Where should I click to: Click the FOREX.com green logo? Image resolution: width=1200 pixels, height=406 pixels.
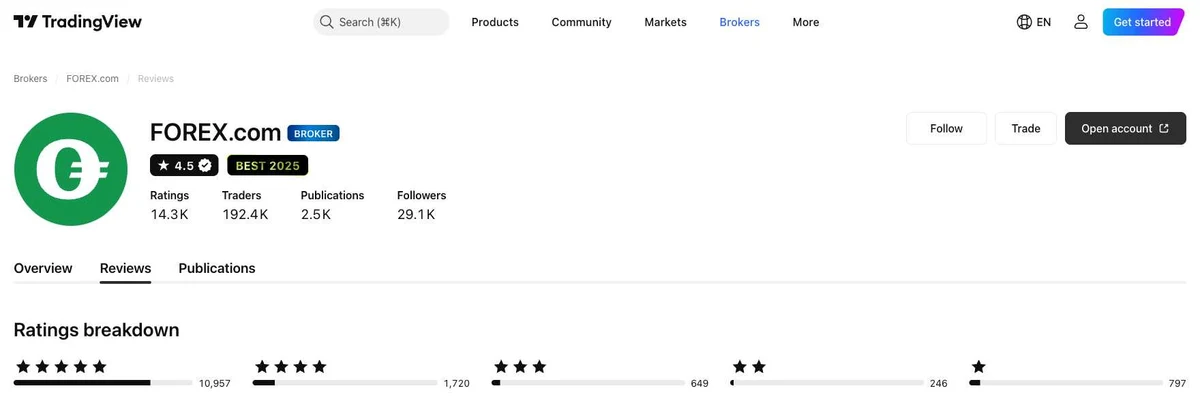coord(71,170)
